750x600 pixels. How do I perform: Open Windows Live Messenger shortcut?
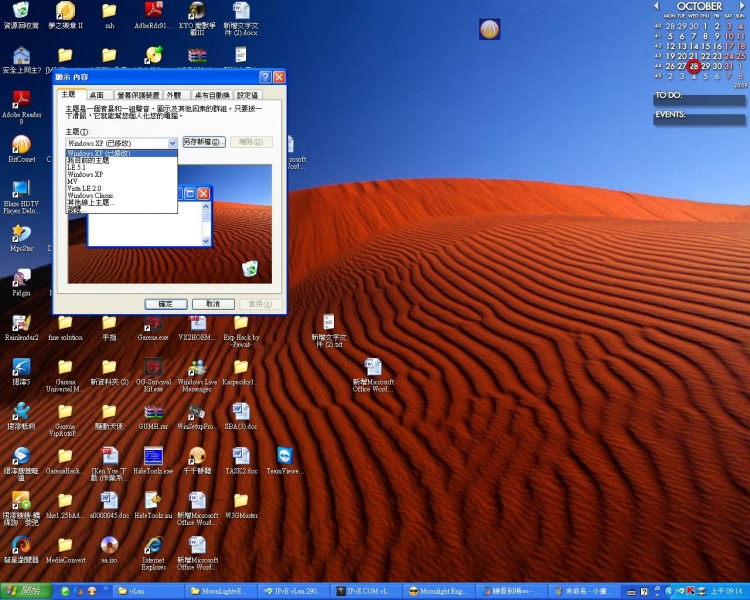(197, 367)
